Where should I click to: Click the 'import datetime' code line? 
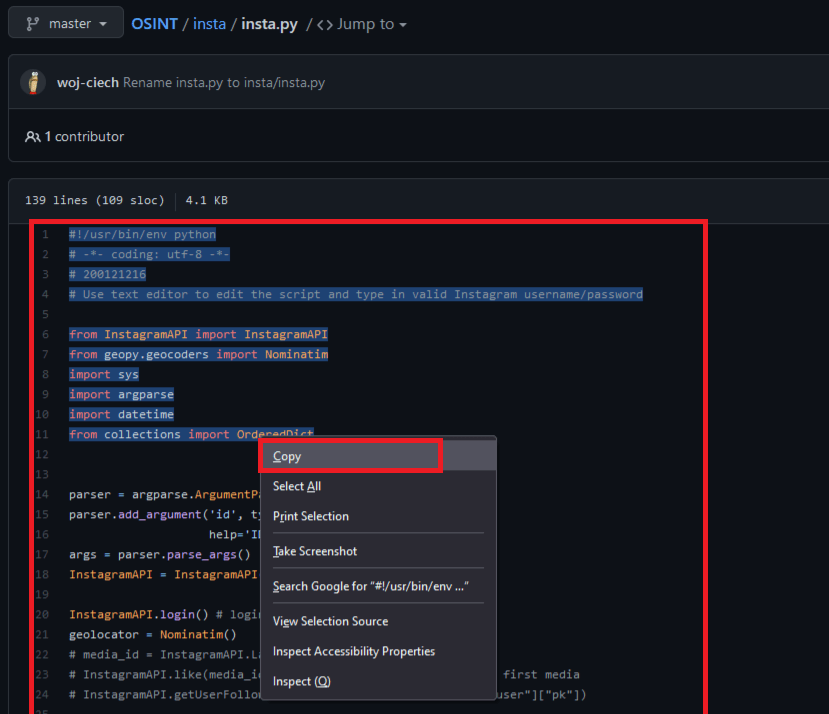(121, 415)
